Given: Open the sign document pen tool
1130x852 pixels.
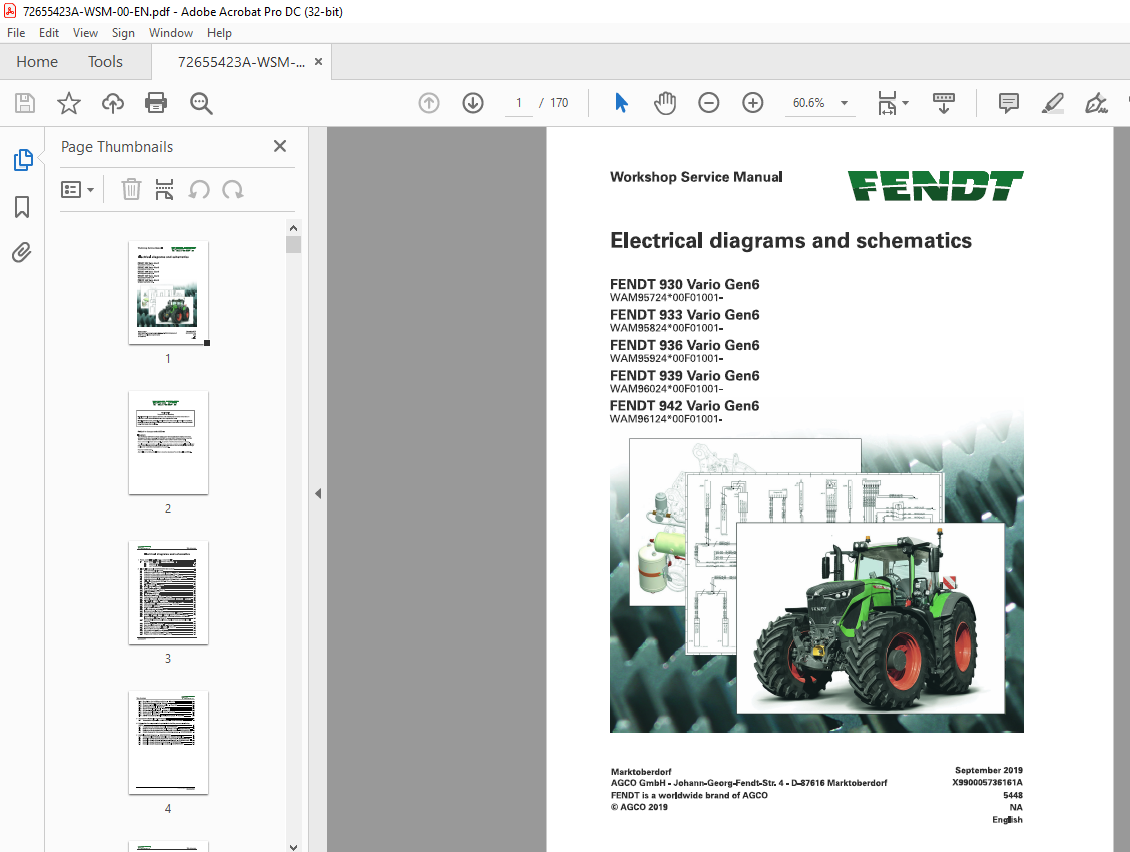Looking at the screenshot, I should click(x=1096, y=103).
